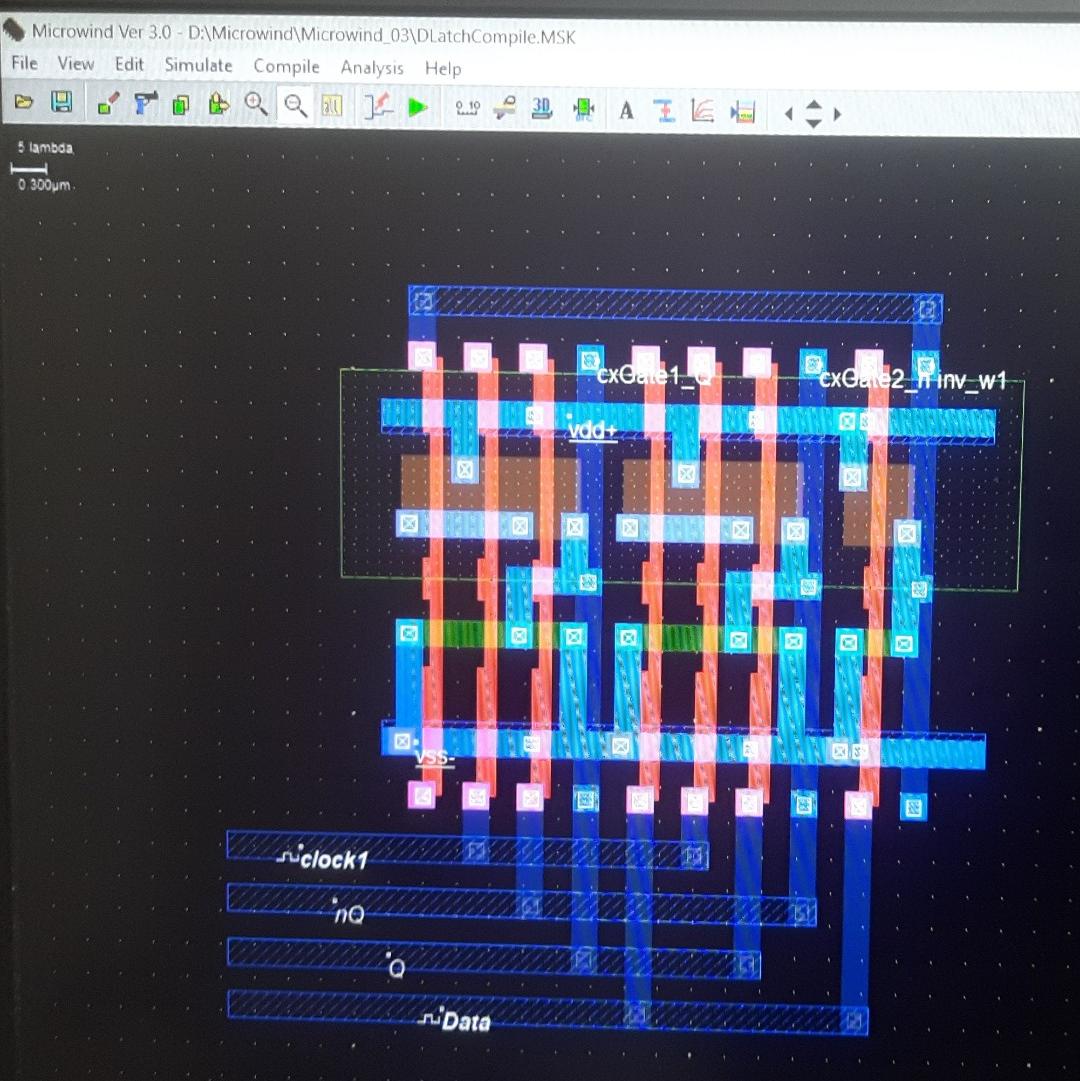Open the 3D process view
This screenshot has height=1081, width=1080.
tap(541, 107)
